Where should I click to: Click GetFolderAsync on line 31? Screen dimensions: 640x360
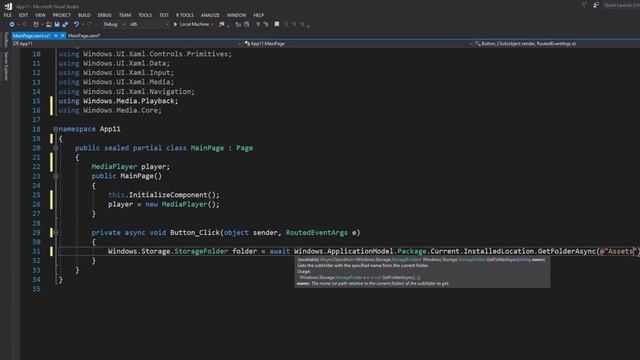(567, 251)
